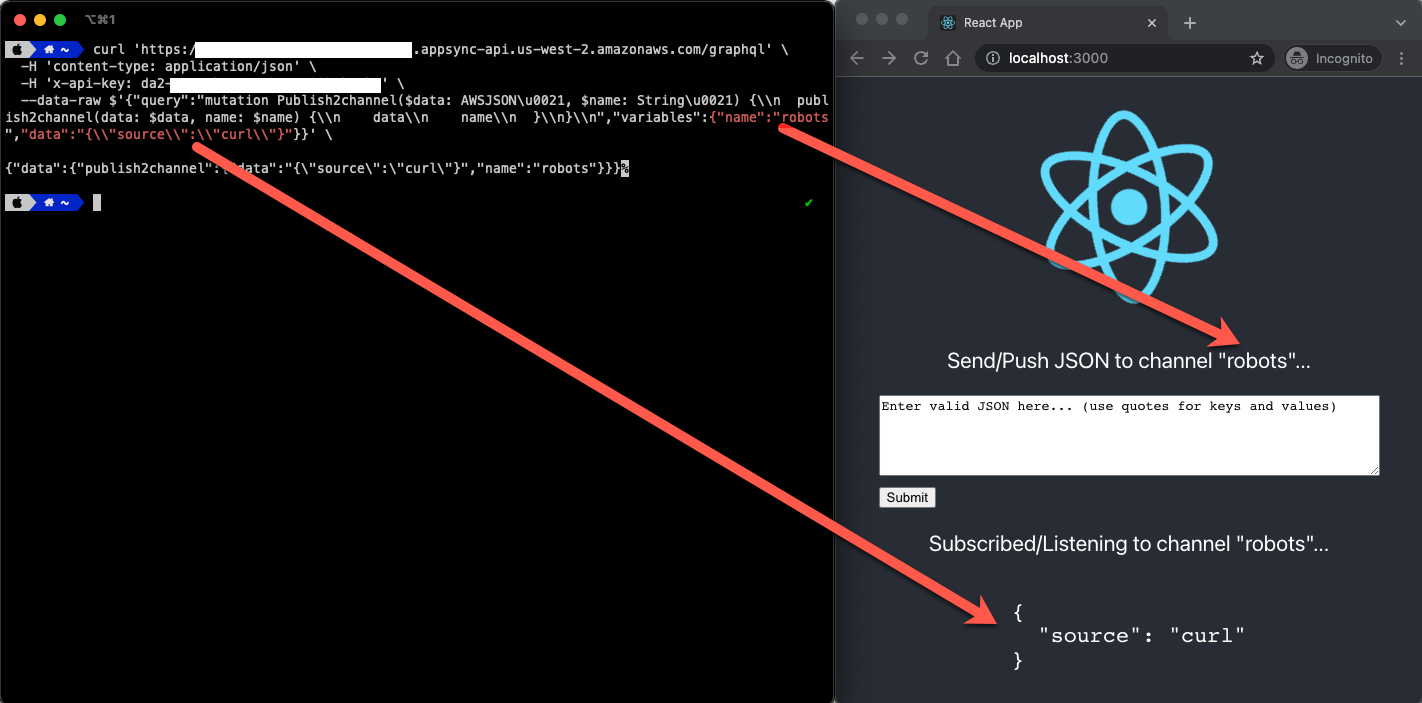Click the terminal cursor at the bottom prompt
Viewport: 1422px width, 703px height.
97,203
